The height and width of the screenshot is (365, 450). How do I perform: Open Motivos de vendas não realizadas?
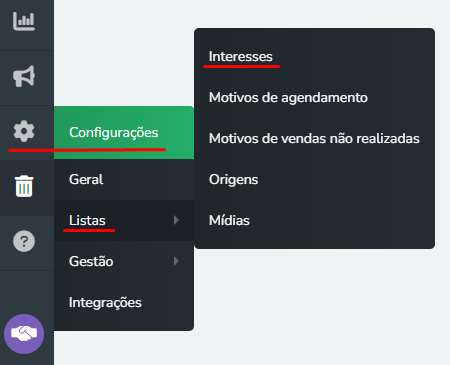[314, 138]
